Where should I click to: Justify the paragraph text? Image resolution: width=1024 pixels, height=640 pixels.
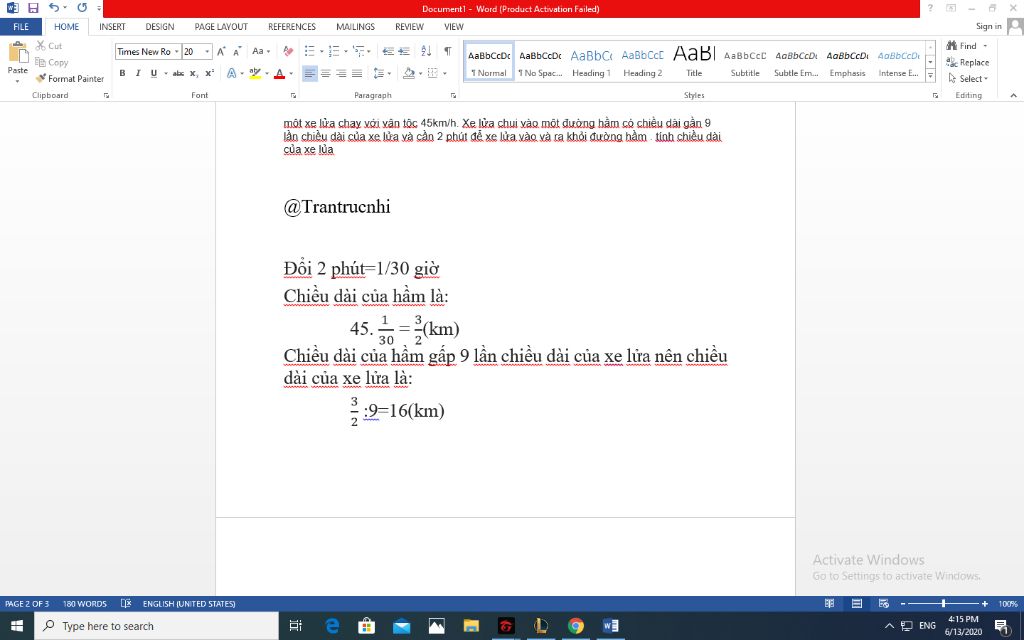(357, 73)
